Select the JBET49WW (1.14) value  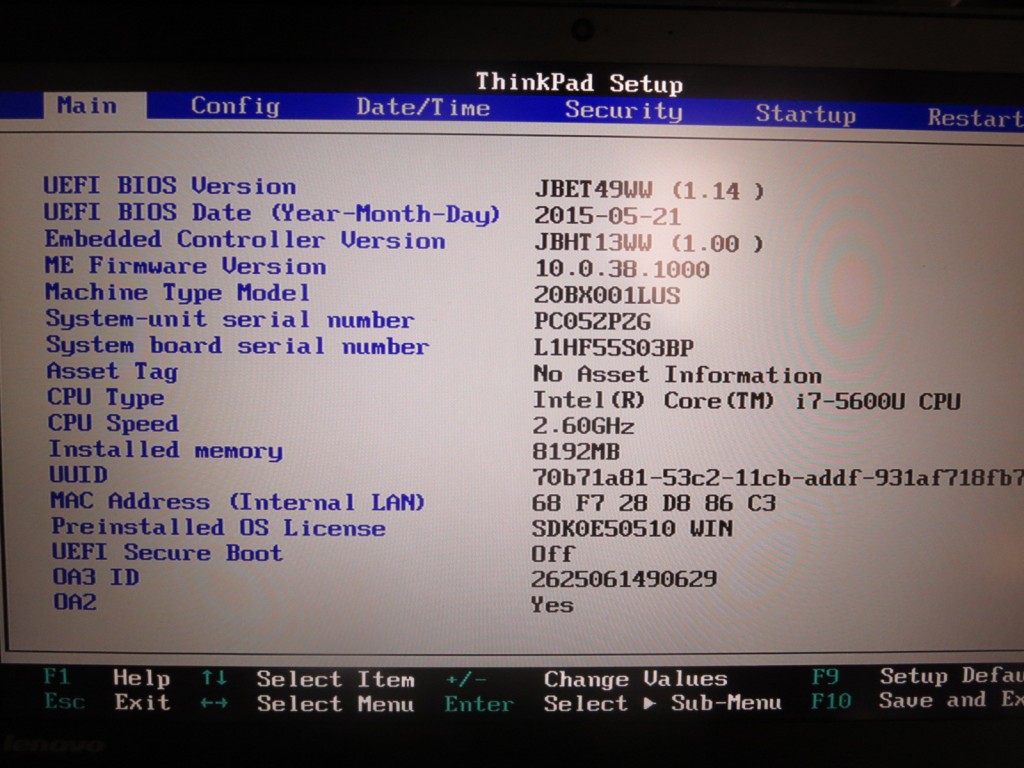(x=649, y=190)
